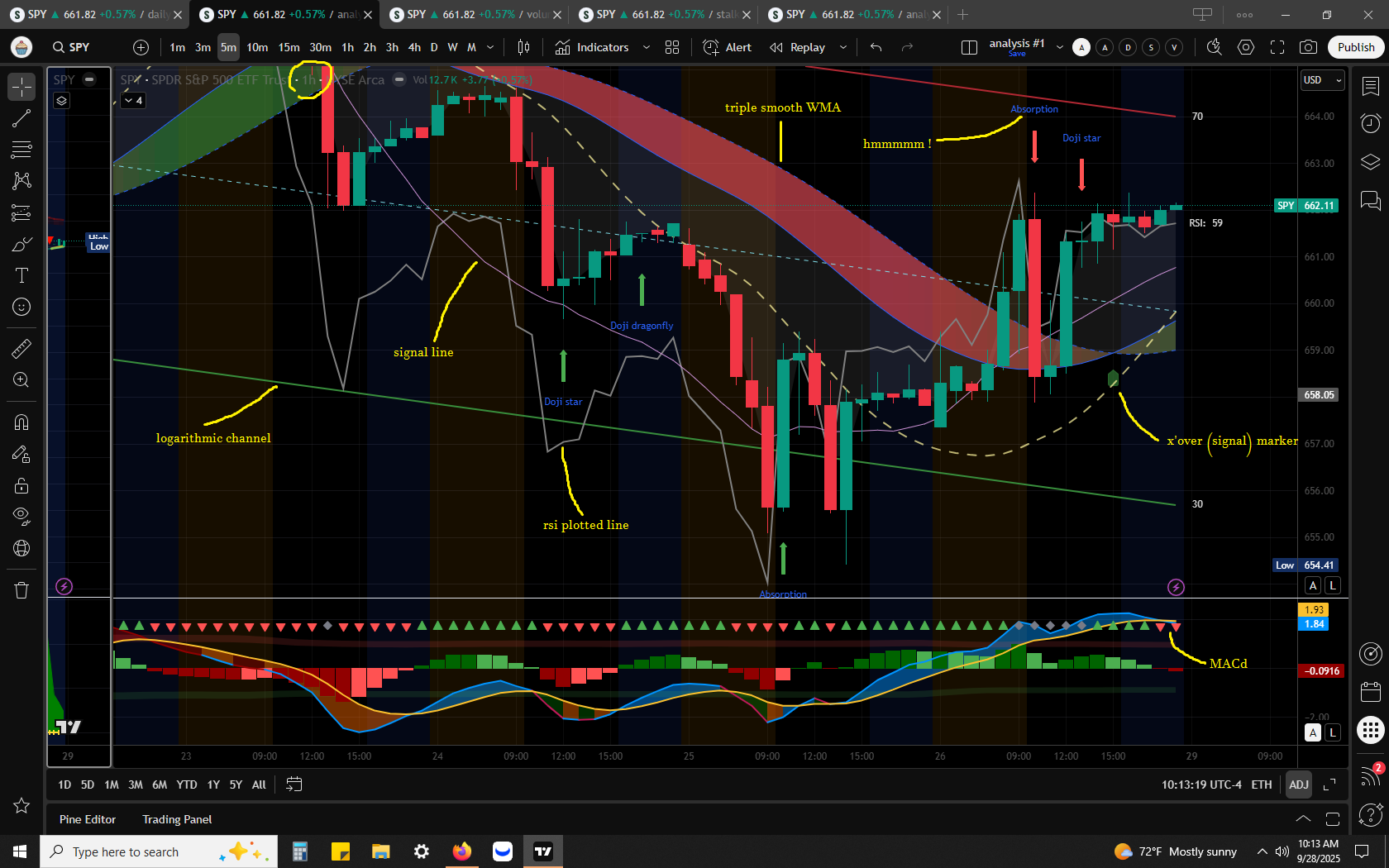Switch to 1h timeframe

[x=347, y=47]
